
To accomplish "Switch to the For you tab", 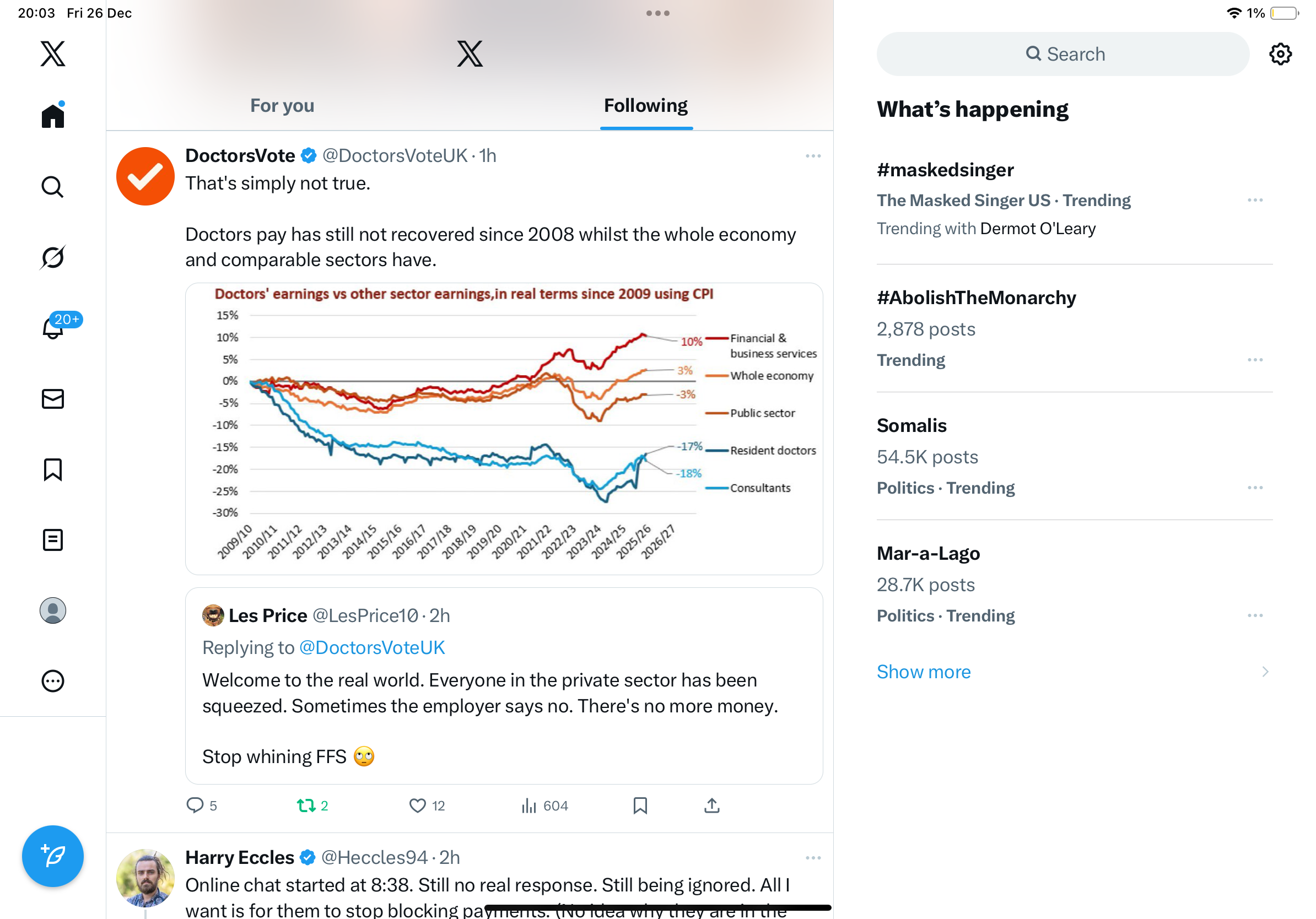I will pyautogui.click(x=282, y=106).
